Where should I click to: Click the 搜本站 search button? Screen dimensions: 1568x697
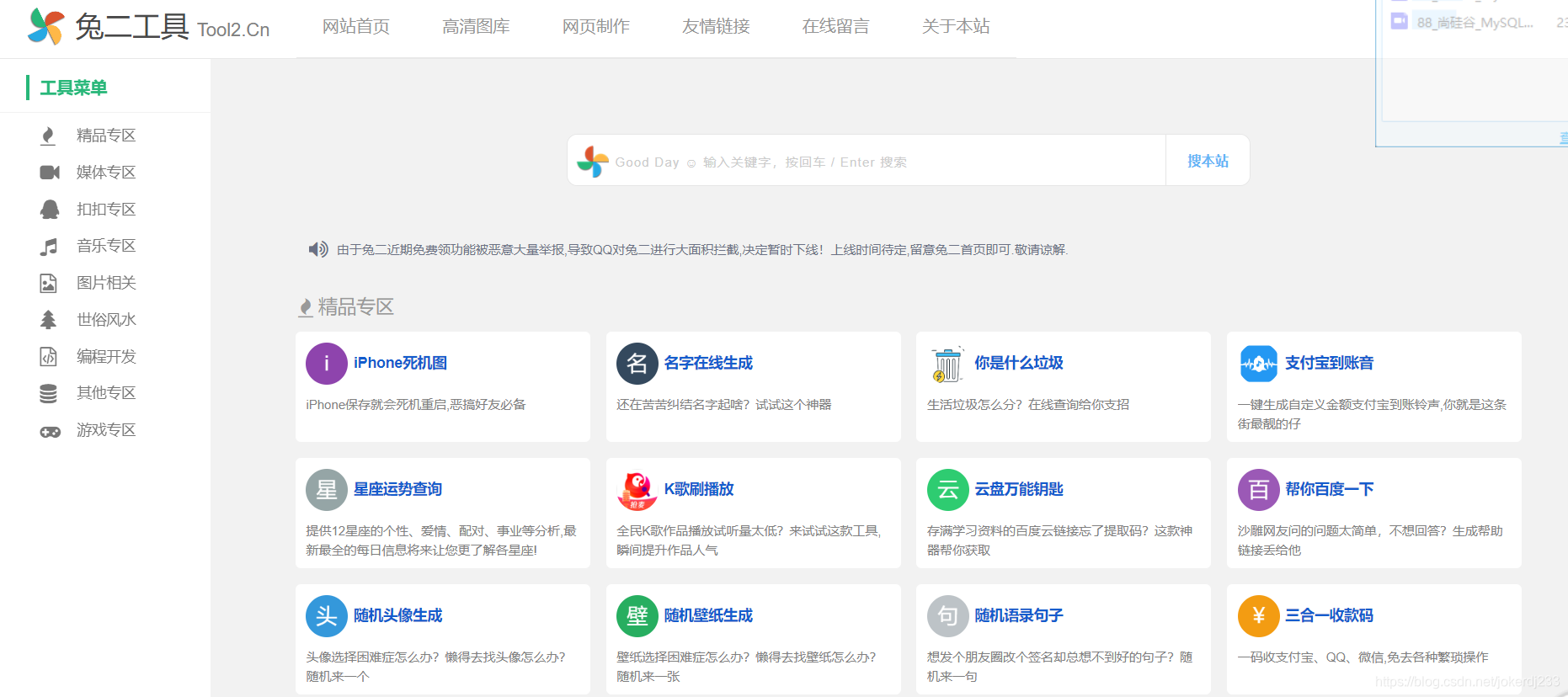coord(1208,161)
